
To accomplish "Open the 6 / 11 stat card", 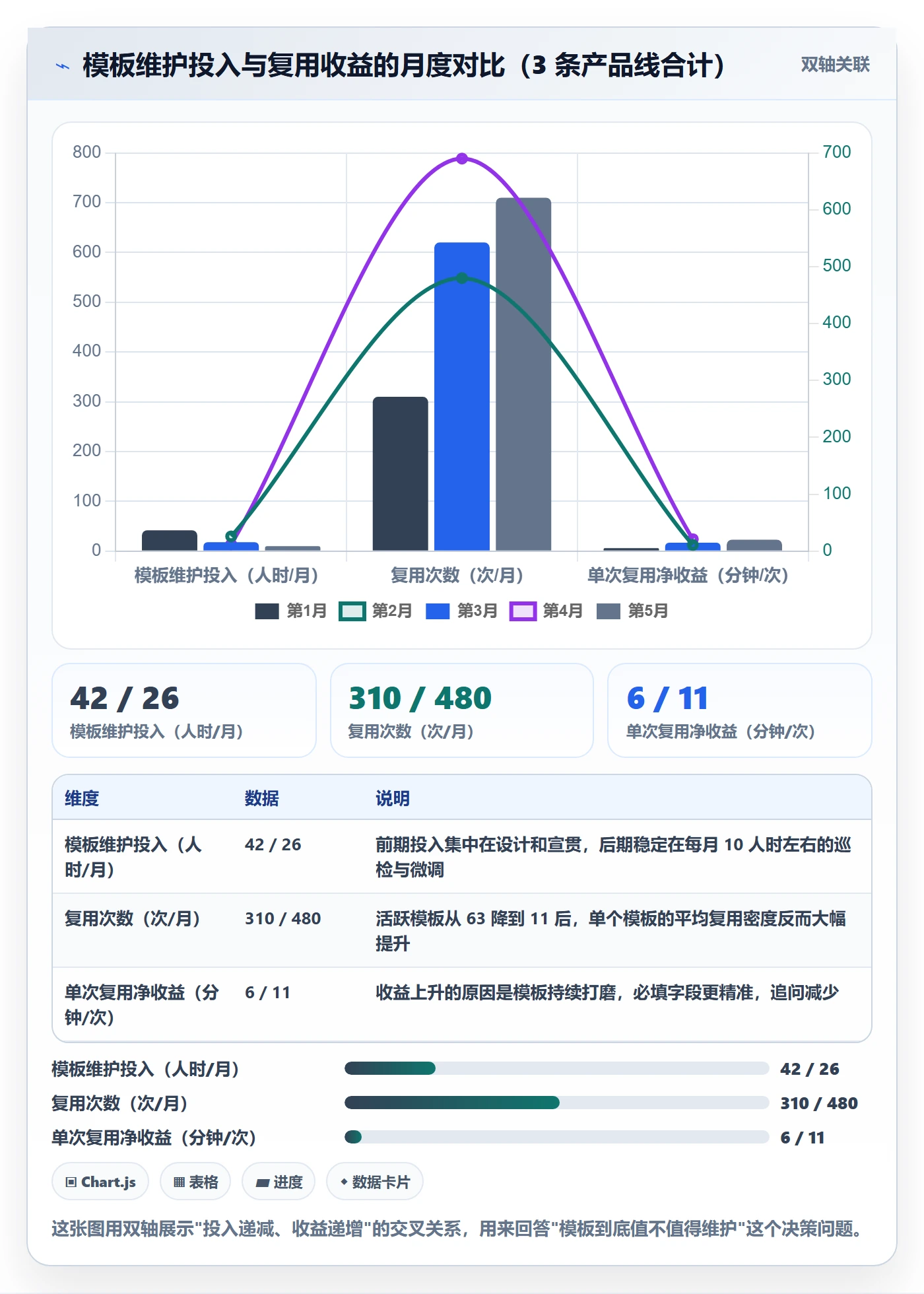I will tap(740, 710).
